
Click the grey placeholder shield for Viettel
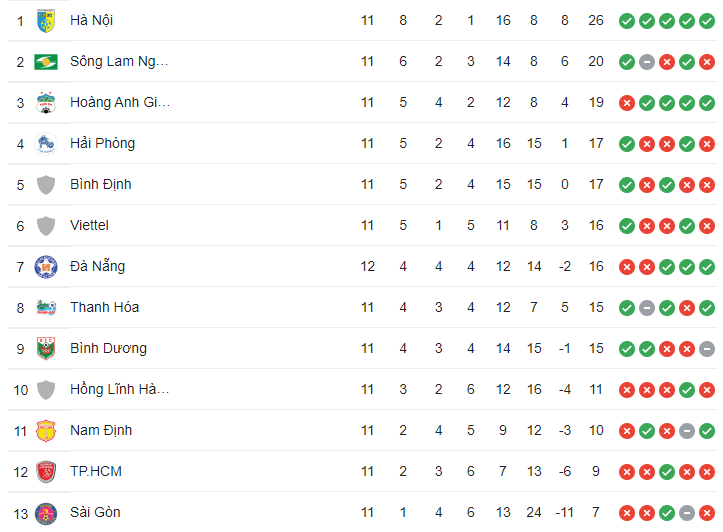[x=46, y=226]
